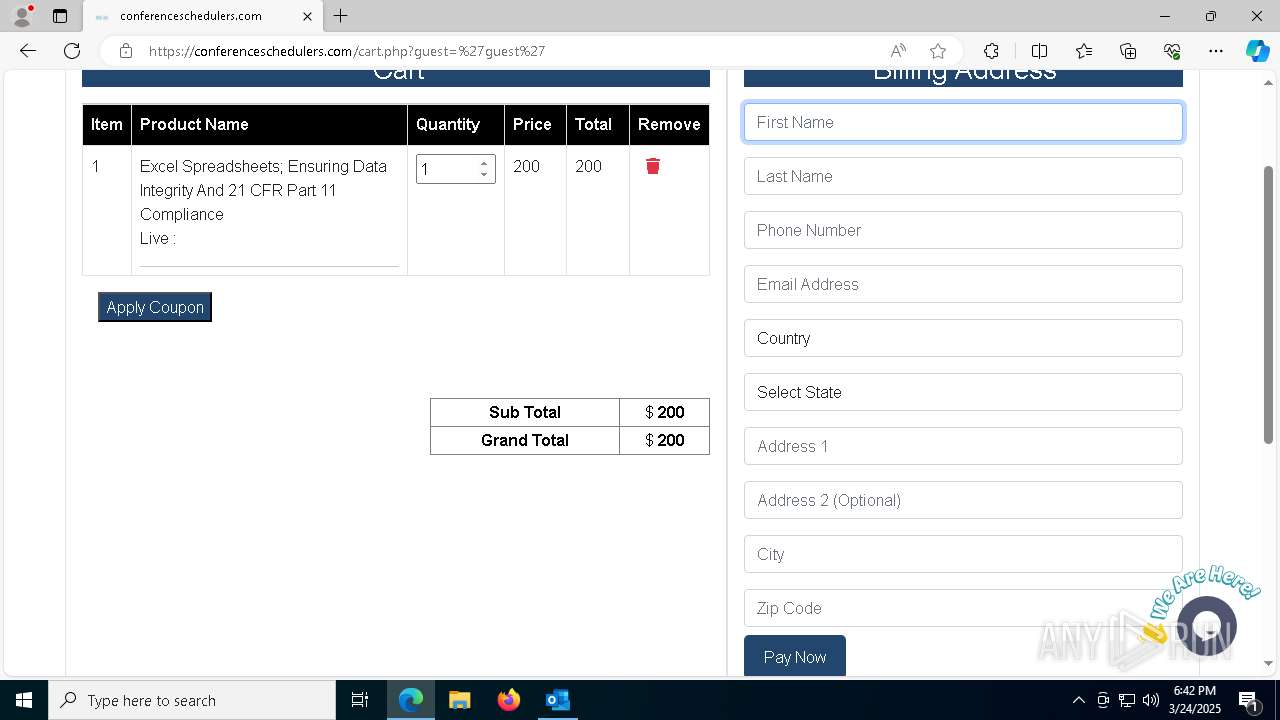The height and width of the screenshot is (720, 1280).
Task: Go back to the previous page
Action: point(28,51)
